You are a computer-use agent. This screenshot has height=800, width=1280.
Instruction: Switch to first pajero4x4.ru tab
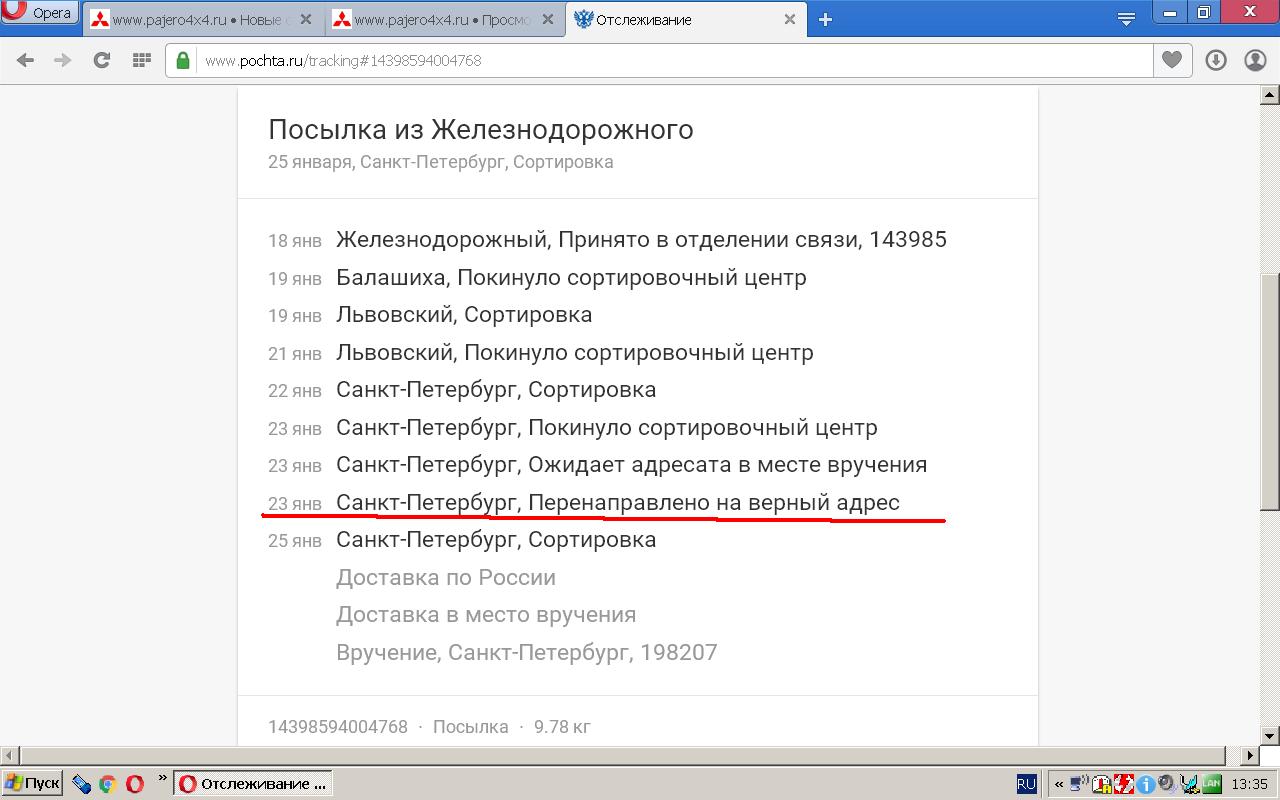pyautogui.click(x=200, y=20)
